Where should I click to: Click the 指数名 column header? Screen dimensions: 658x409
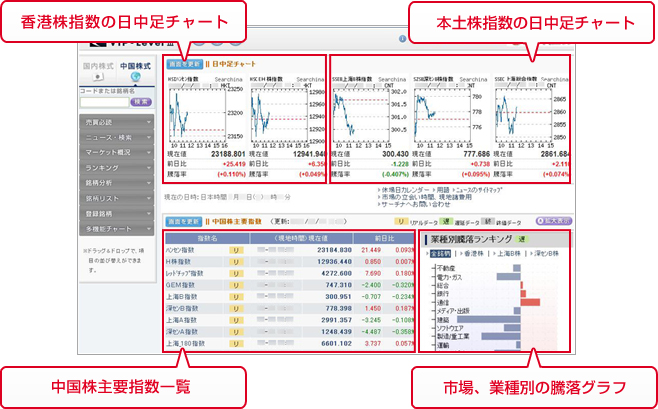[x=207, y=238]
